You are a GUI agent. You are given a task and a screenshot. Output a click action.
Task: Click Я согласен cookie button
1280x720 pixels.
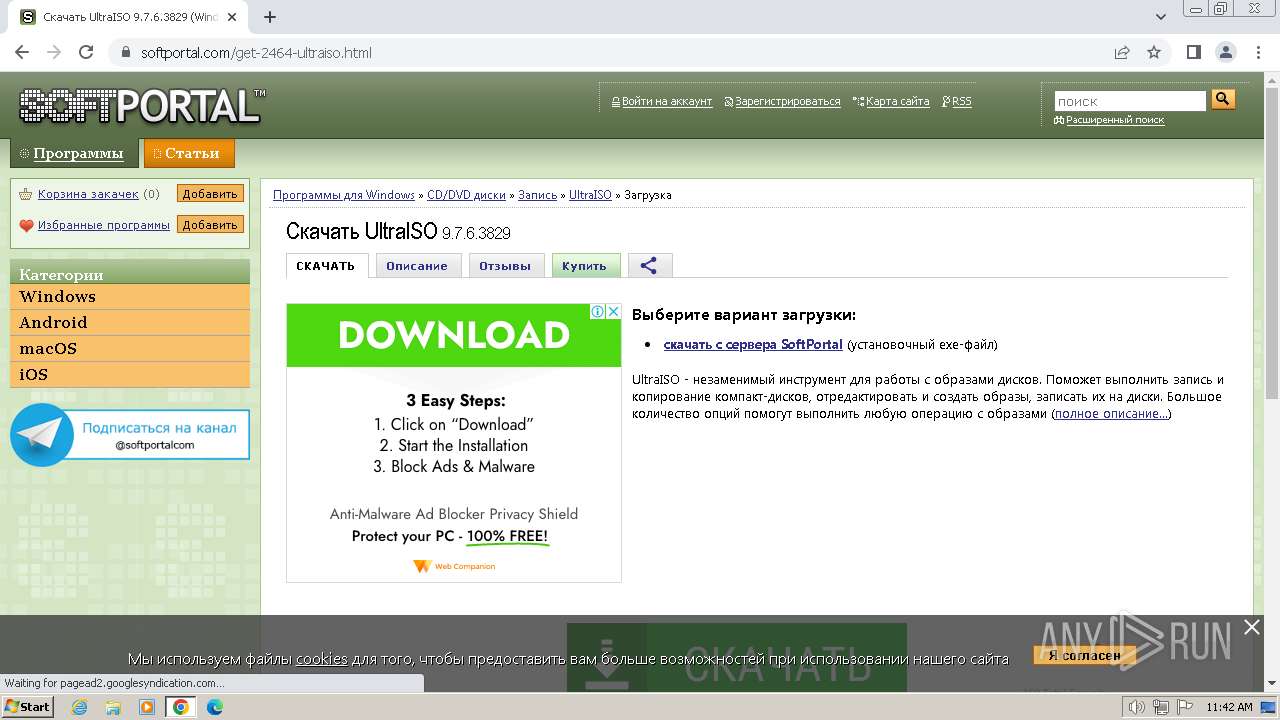coord(1084,656)
